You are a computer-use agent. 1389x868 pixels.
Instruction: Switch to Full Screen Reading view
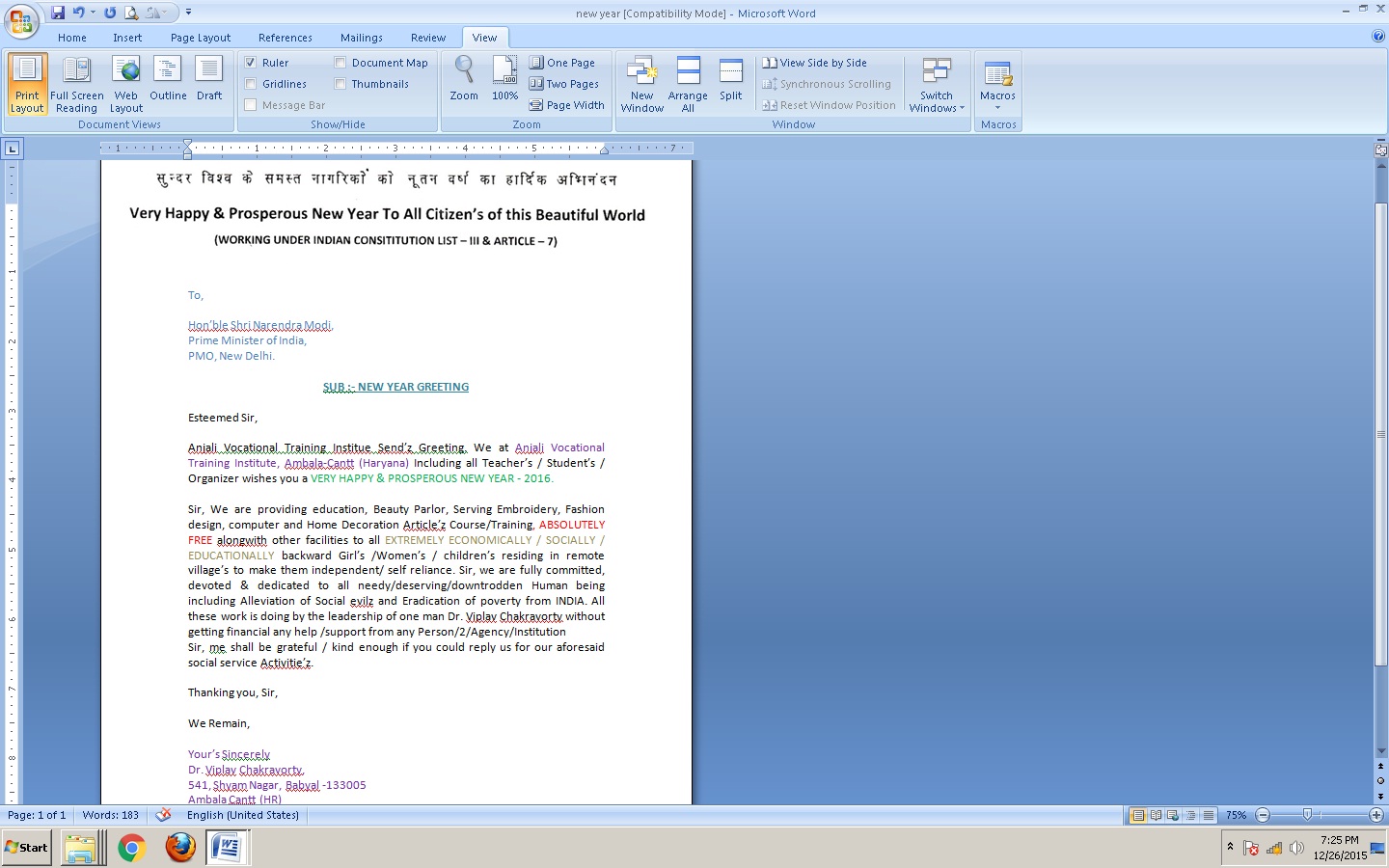click(x=76, y=84)
